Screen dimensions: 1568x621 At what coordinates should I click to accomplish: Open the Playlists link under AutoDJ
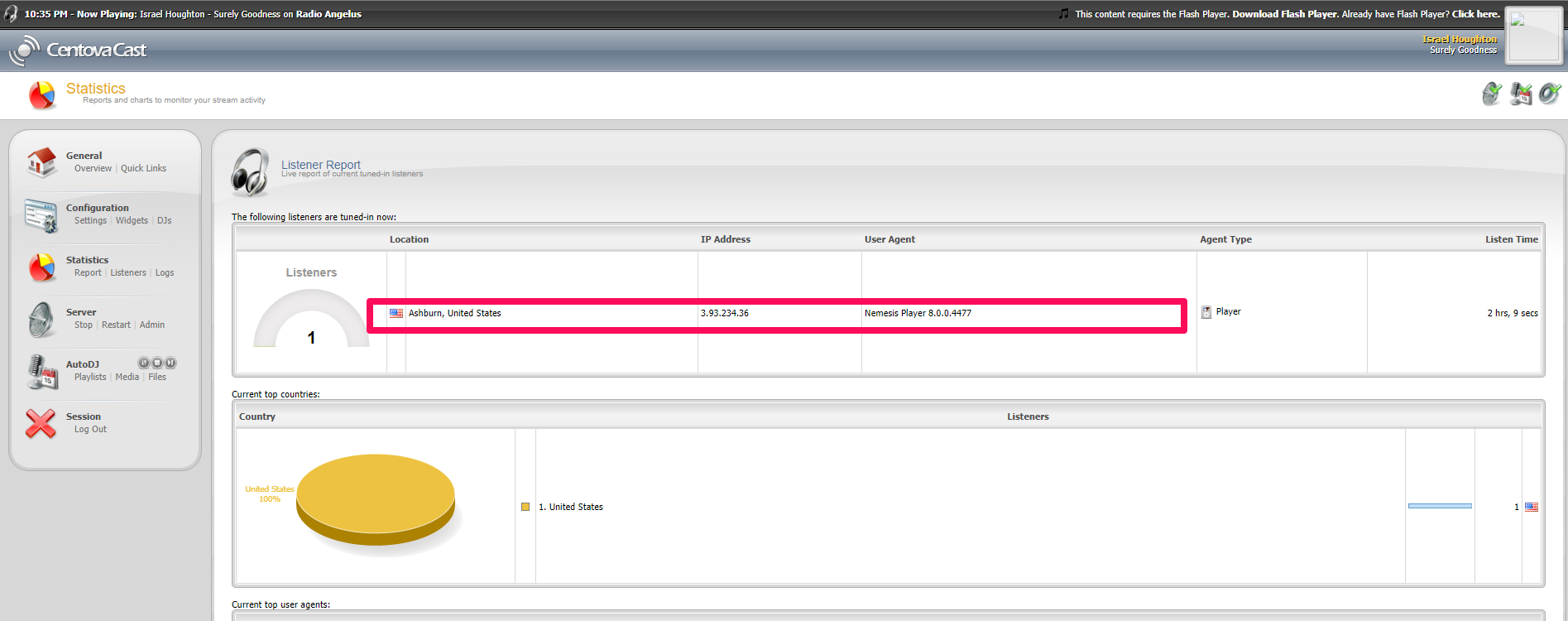(x=90, y=377)
